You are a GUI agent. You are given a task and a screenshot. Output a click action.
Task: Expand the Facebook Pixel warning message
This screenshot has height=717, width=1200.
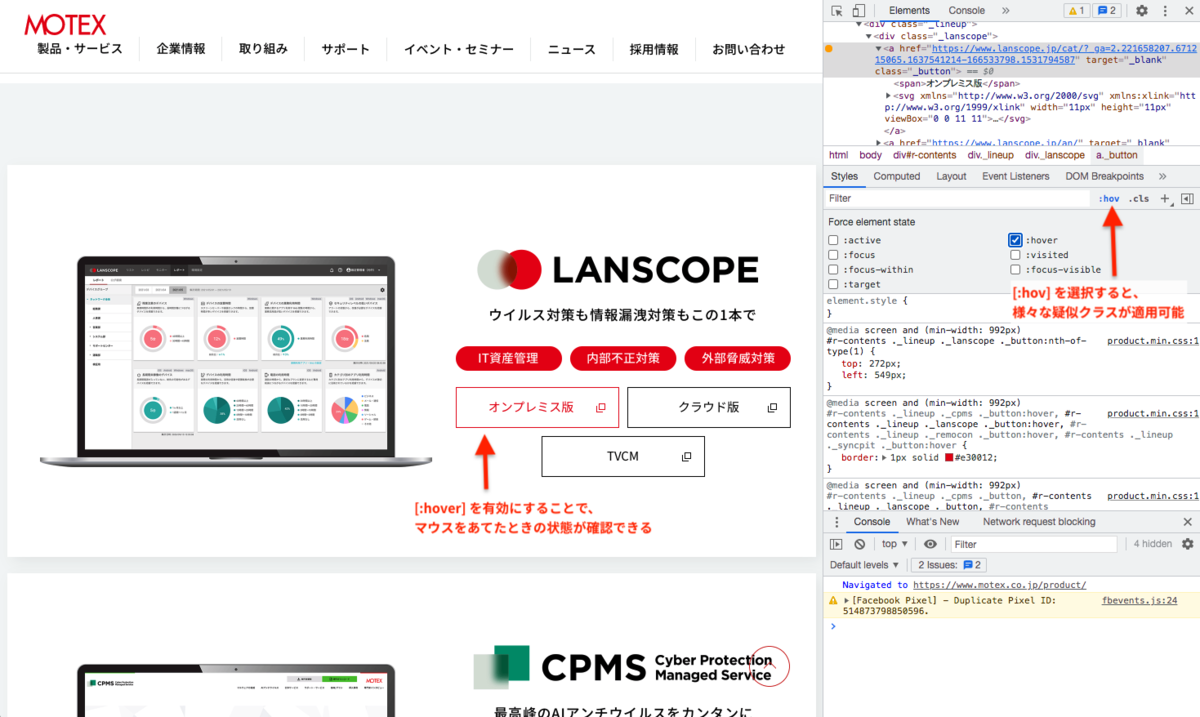click(x=846, y=601)
